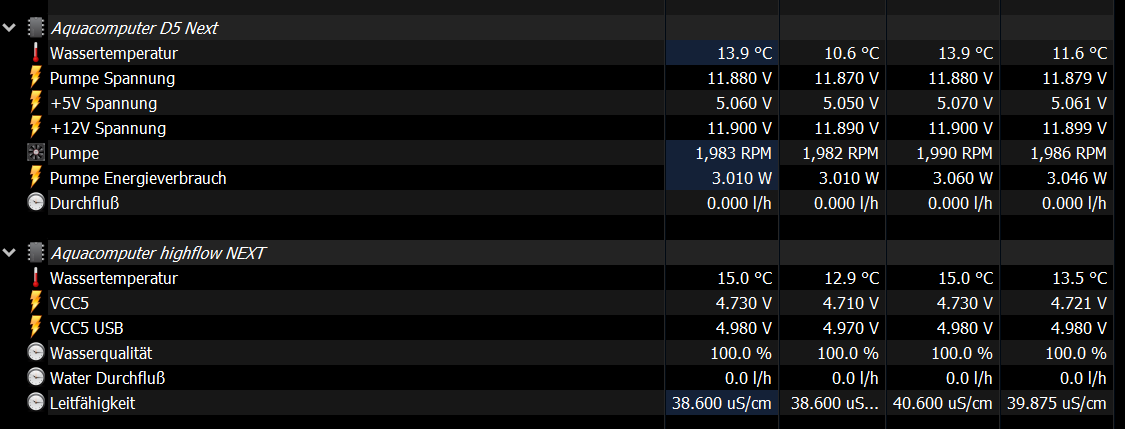Image resolution: width=1125 pixels, height=429 pixels.
Task: Click the 39.875 uS/cm average conductivity value
Action: pos(1057,404)
